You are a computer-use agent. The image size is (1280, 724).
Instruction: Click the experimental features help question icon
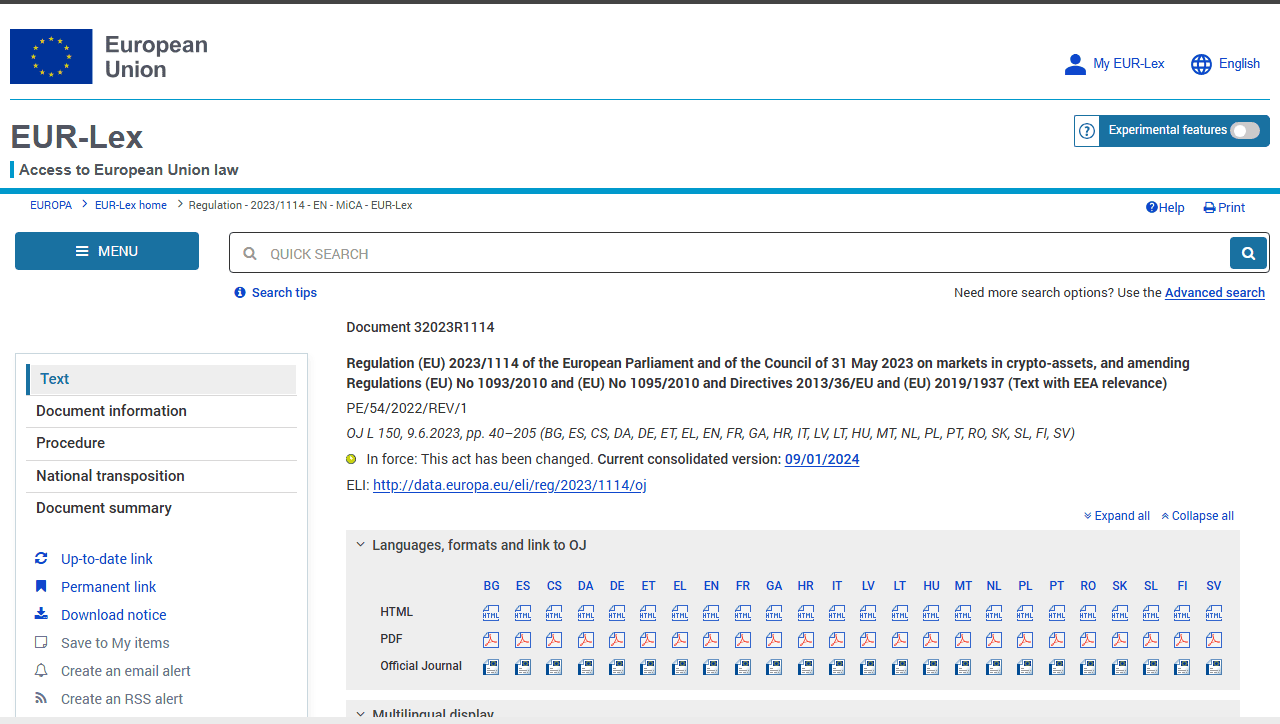coord(1087,131)
